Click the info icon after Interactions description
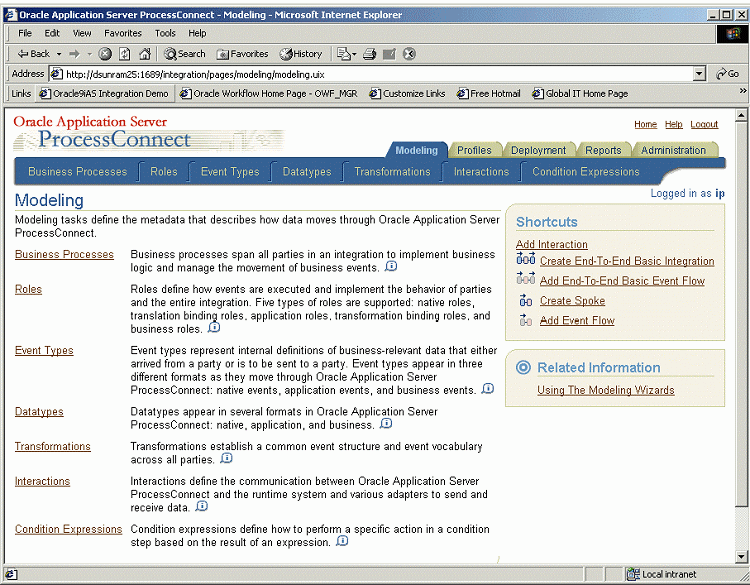Viewport: 750px width, 585px height. pos(202,506)
